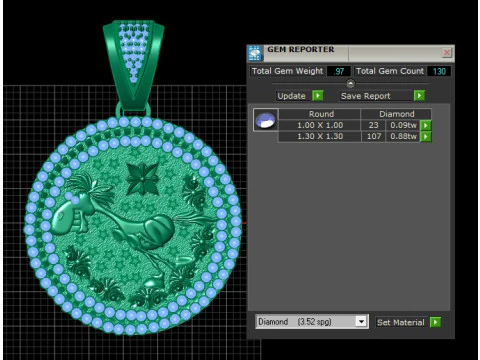Collapse the panel using the round arrow toggle
Image resolution: width=480 pixels, height=360 pixels.
tap(351, 83)
